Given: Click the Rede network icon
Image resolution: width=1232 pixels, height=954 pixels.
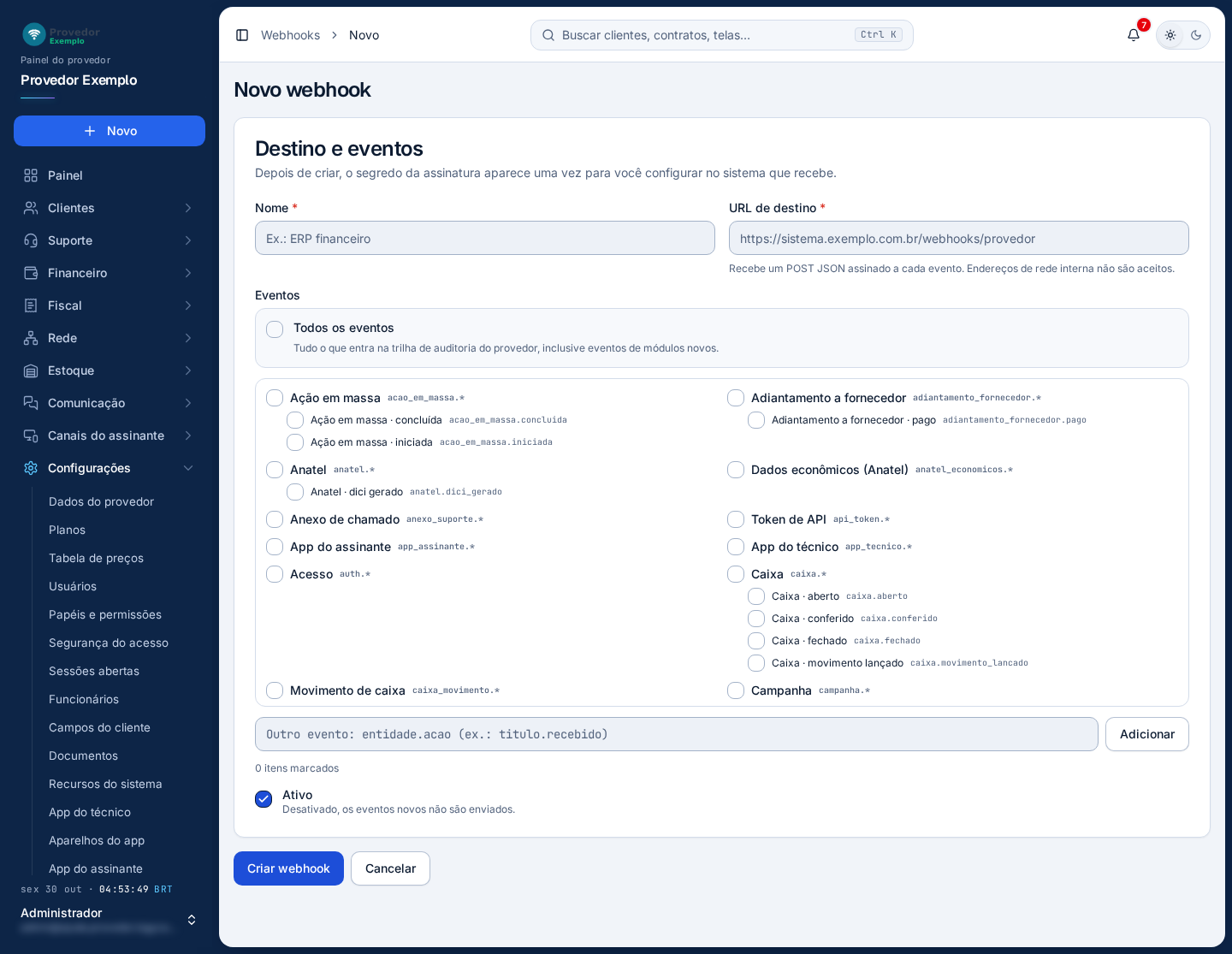Looking at the screenshot, I should [x=31, y=338].
